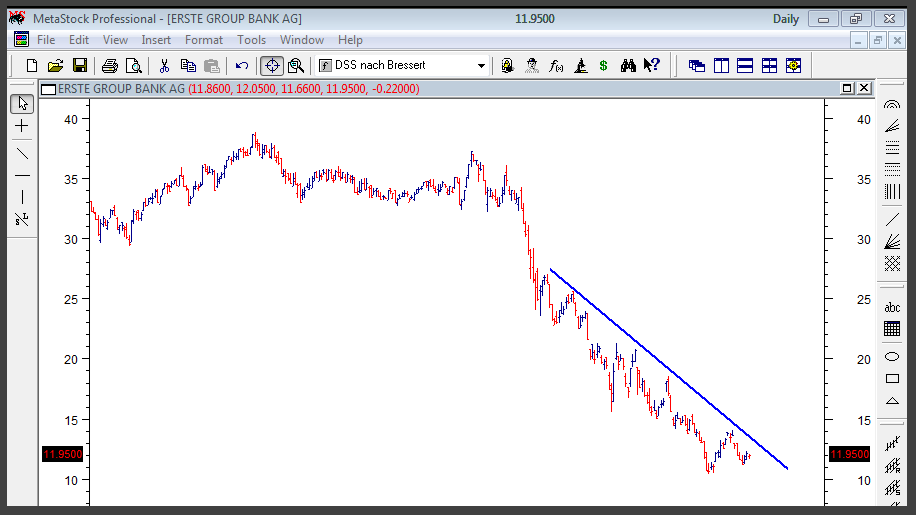Click the blue calendar grid icon
The image size is (916, 515).
(x=892, y=329)
